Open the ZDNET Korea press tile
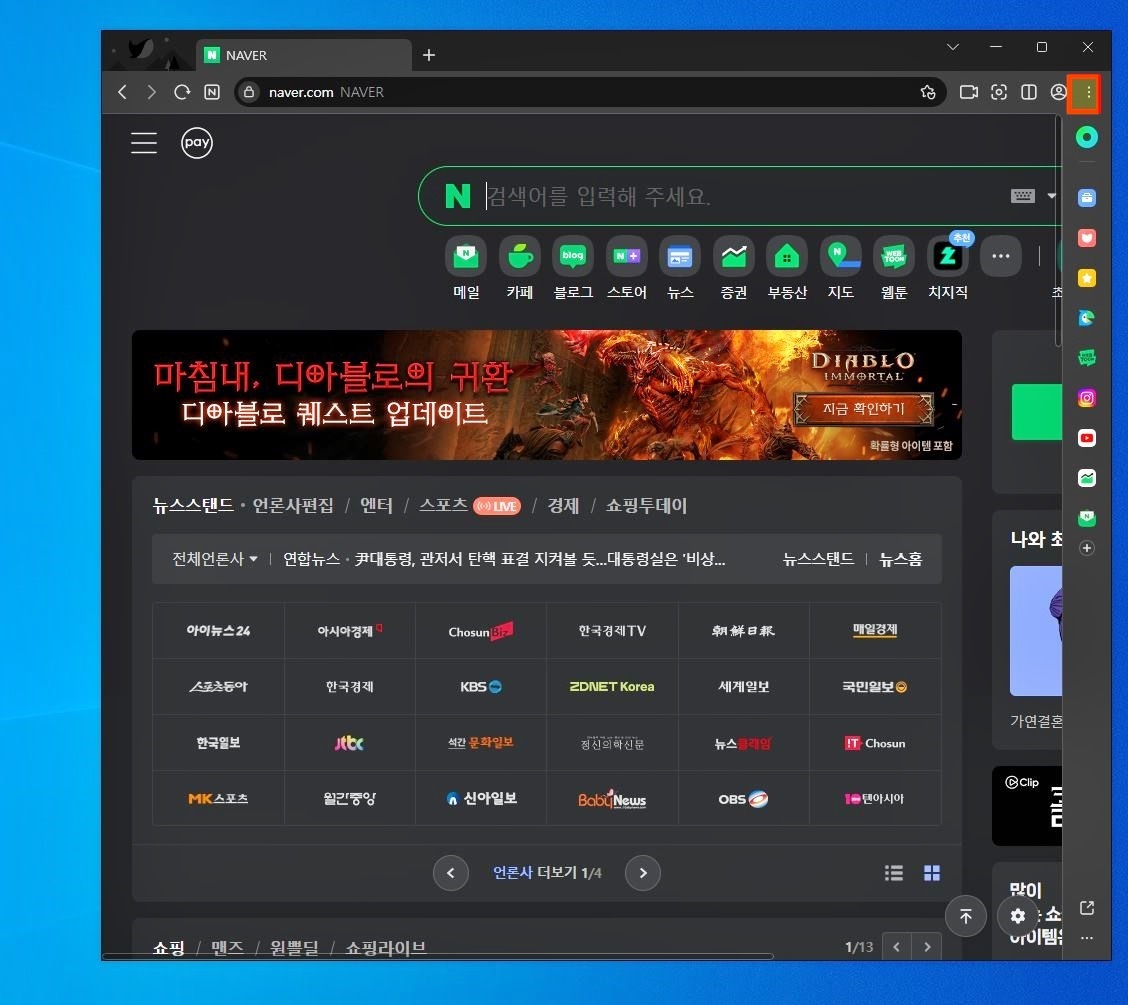Screen dimensions: 1128x1005 click(611, 686)
